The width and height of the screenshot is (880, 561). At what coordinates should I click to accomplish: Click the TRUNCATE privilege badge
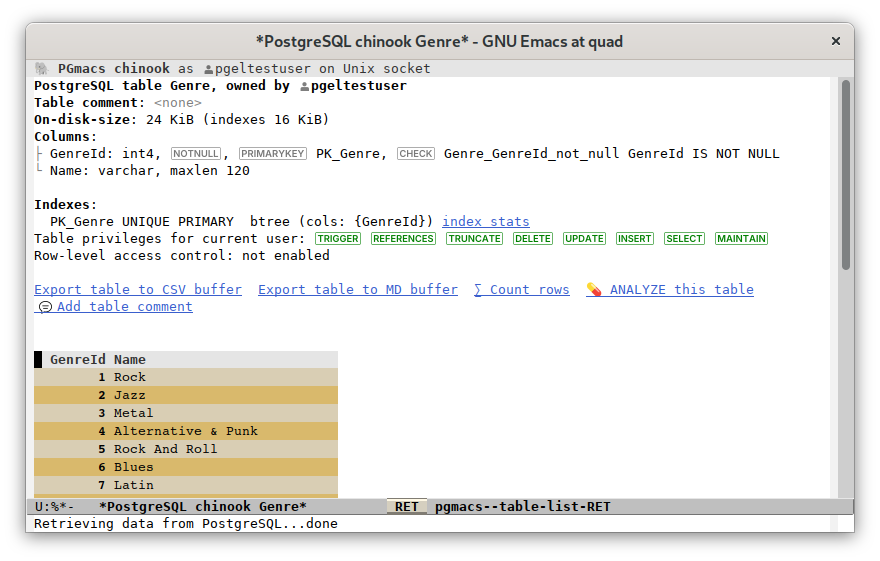click(x=475, y=238)
